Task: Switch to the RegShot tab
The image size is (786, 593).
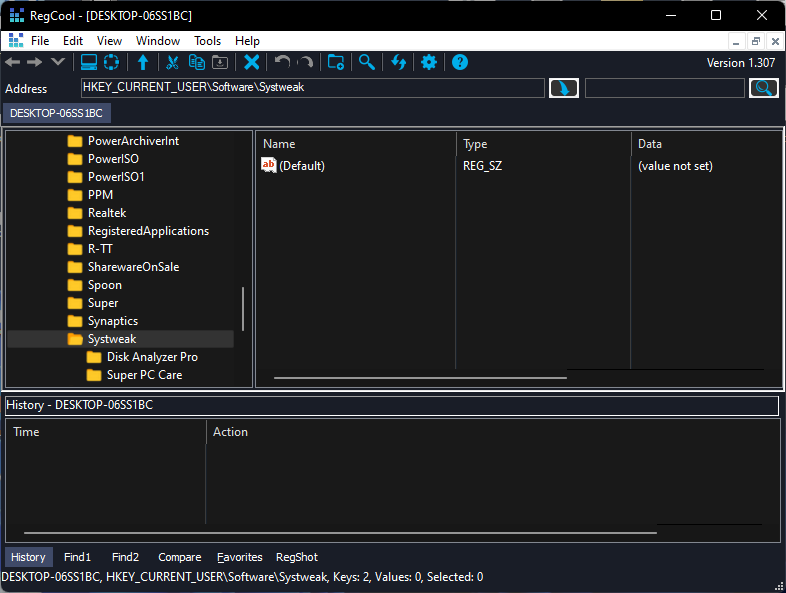Action: click(x=297, y=557)
